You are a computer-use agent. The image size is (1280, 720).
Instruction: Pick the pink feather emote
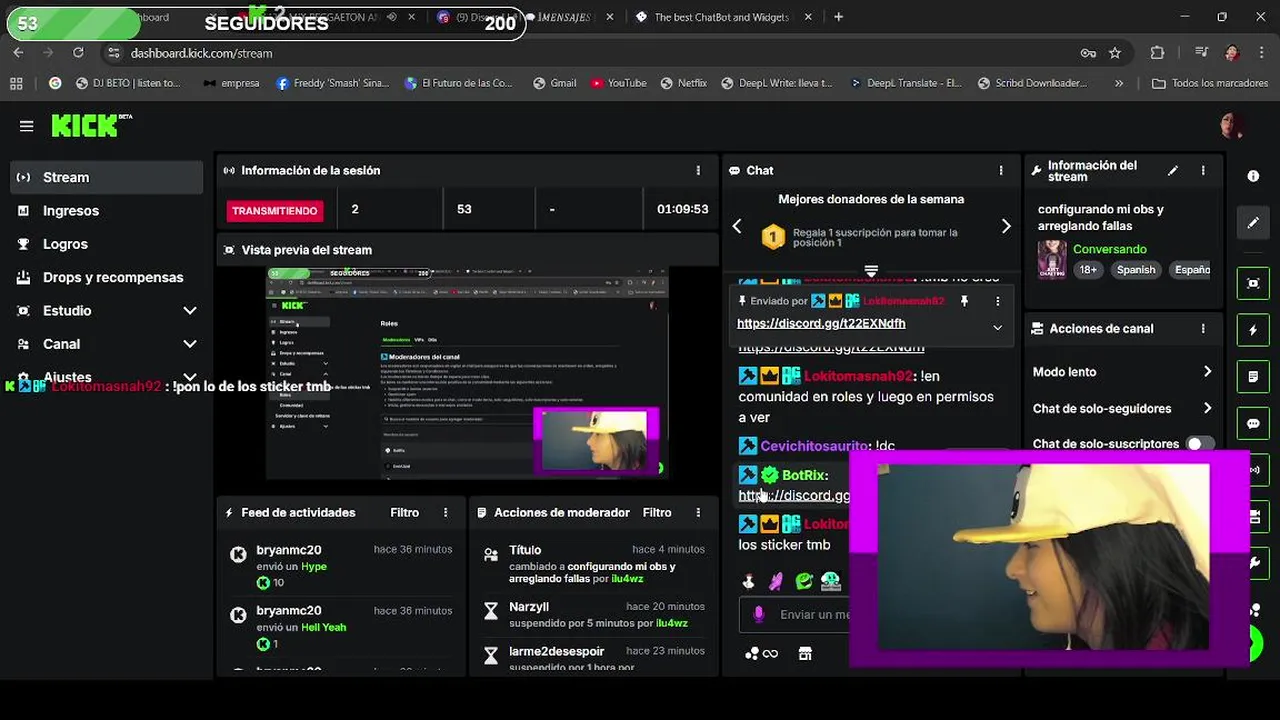pos(776,581)
